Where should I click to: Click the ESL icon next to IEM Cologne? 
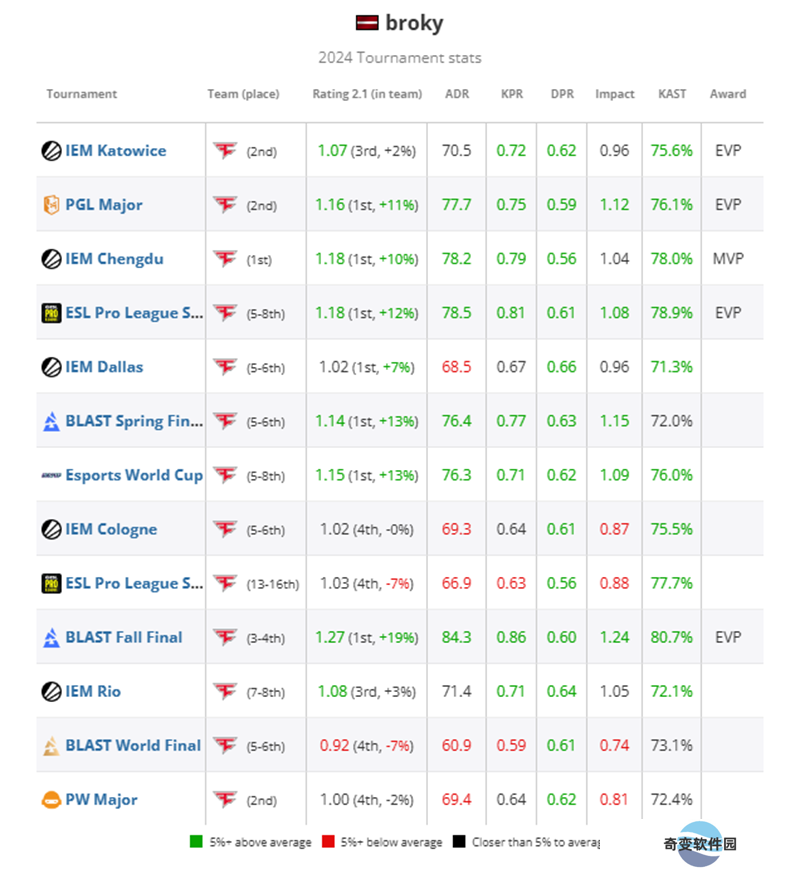pyautogui.click(x=52, y=529)
